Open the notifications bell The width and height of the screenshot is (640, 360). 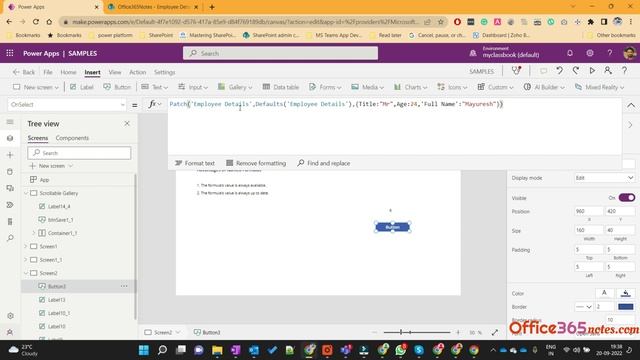[570, 53]
